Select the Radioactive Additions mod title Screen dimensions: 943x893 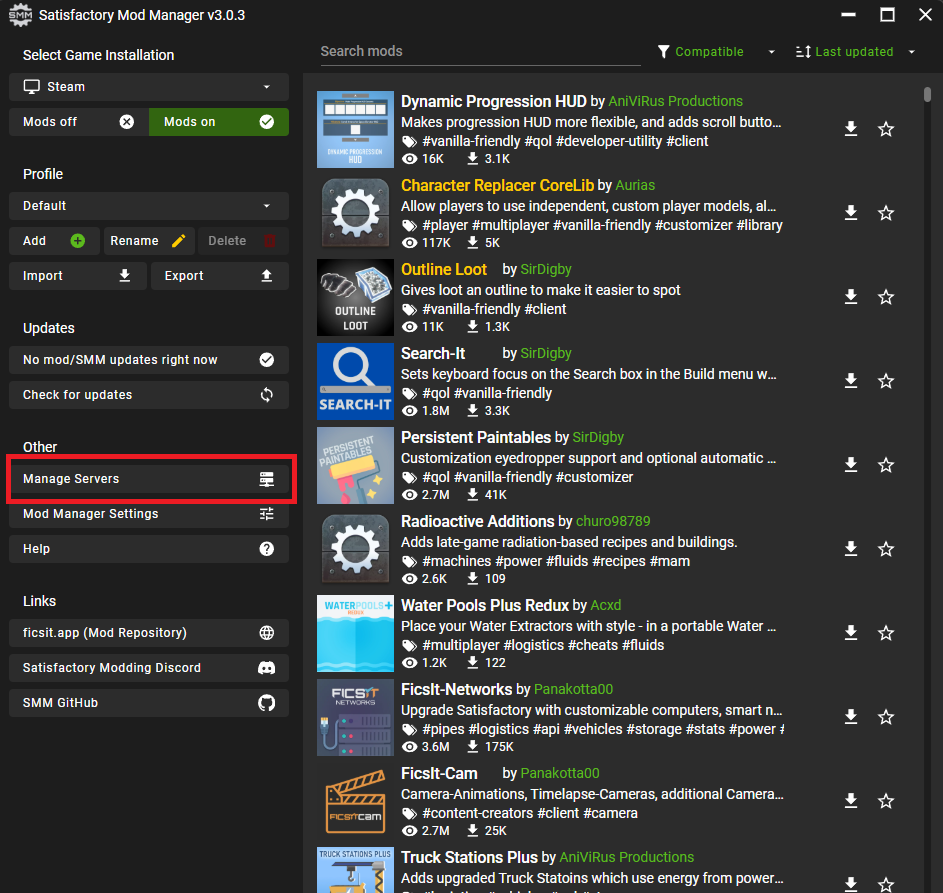pos(478,521)
